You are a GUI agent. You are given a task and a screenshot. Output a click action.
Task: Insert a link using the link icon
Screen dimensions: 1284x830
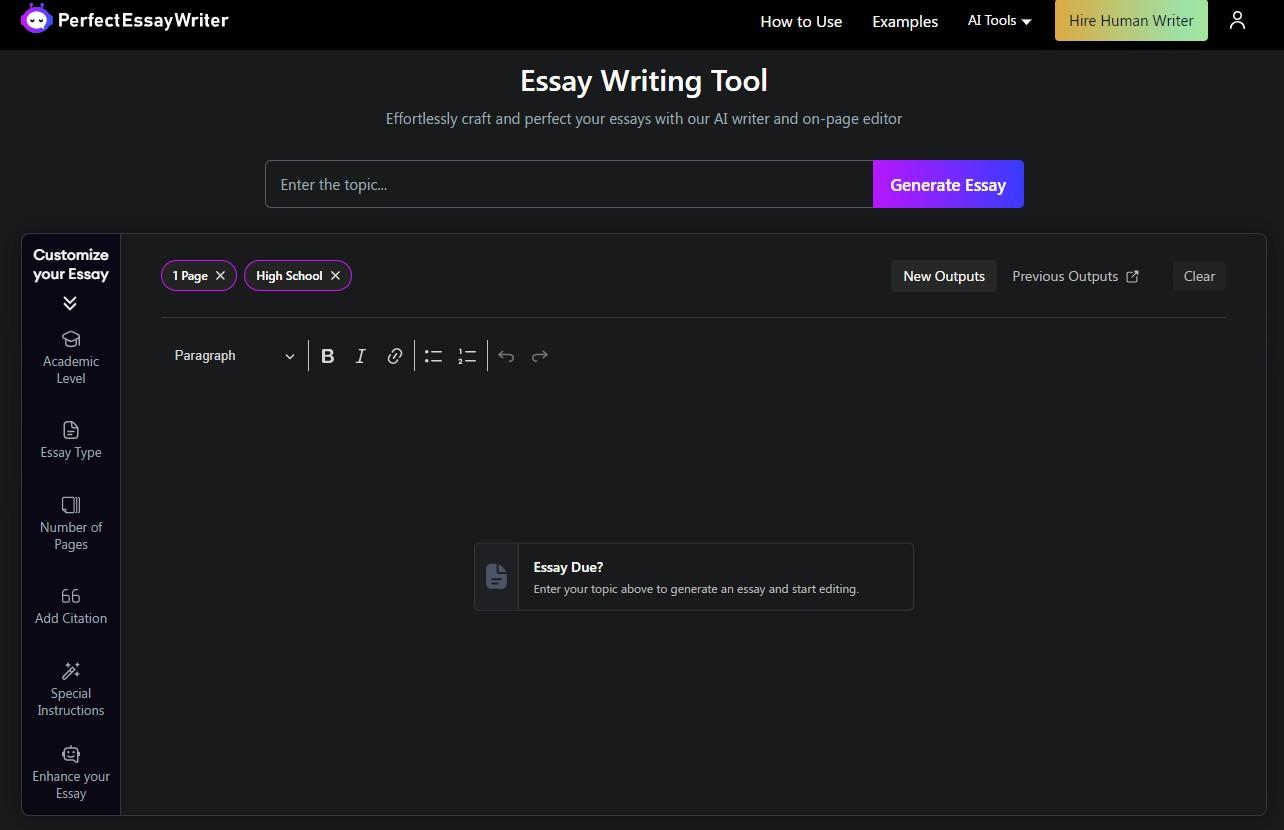395,356
